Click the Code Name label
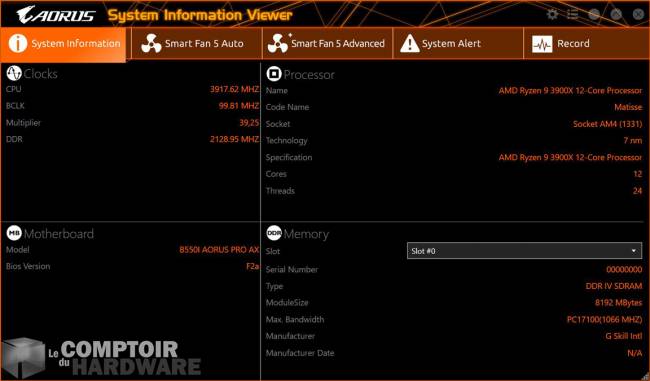The image size is (650, 381). (x=287, y=107)
